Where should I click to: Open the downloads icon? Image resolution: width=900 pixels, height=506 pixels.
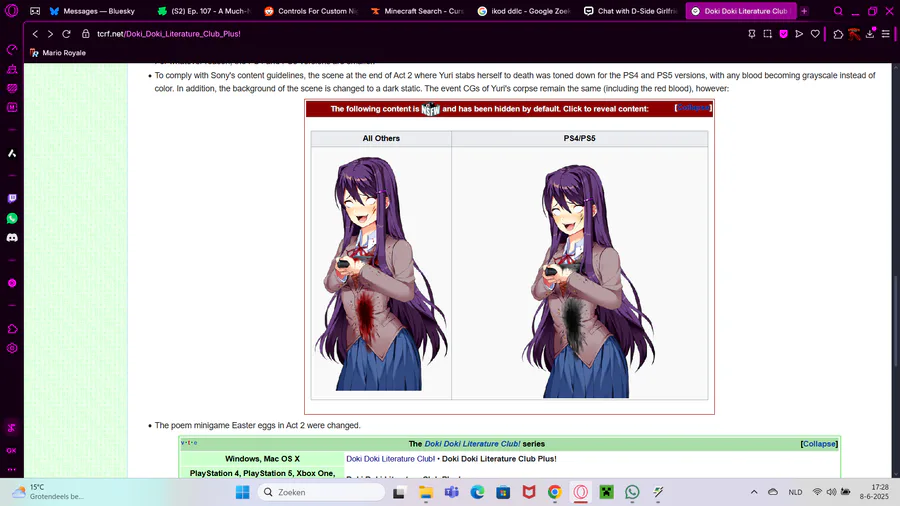[870, 34]
